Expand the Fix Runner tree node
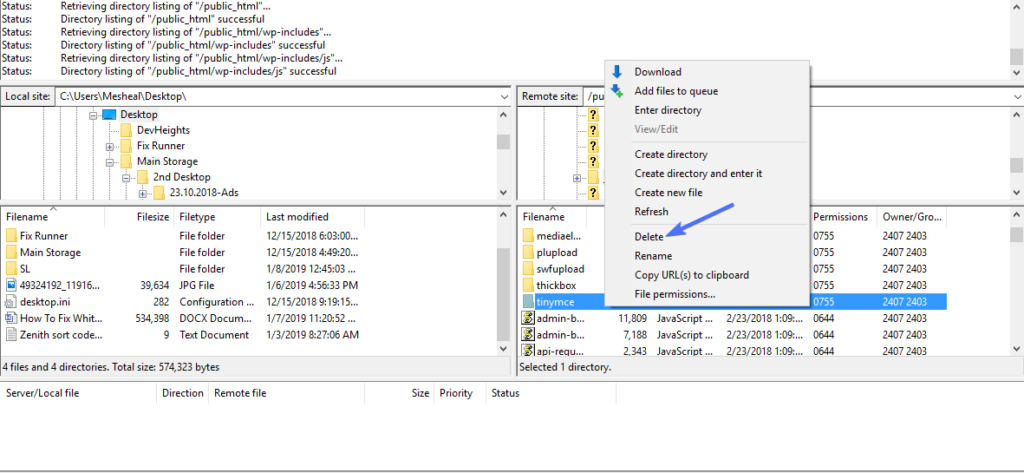The height and width of the screenshot is (473, 1024). tap(109, 146)
